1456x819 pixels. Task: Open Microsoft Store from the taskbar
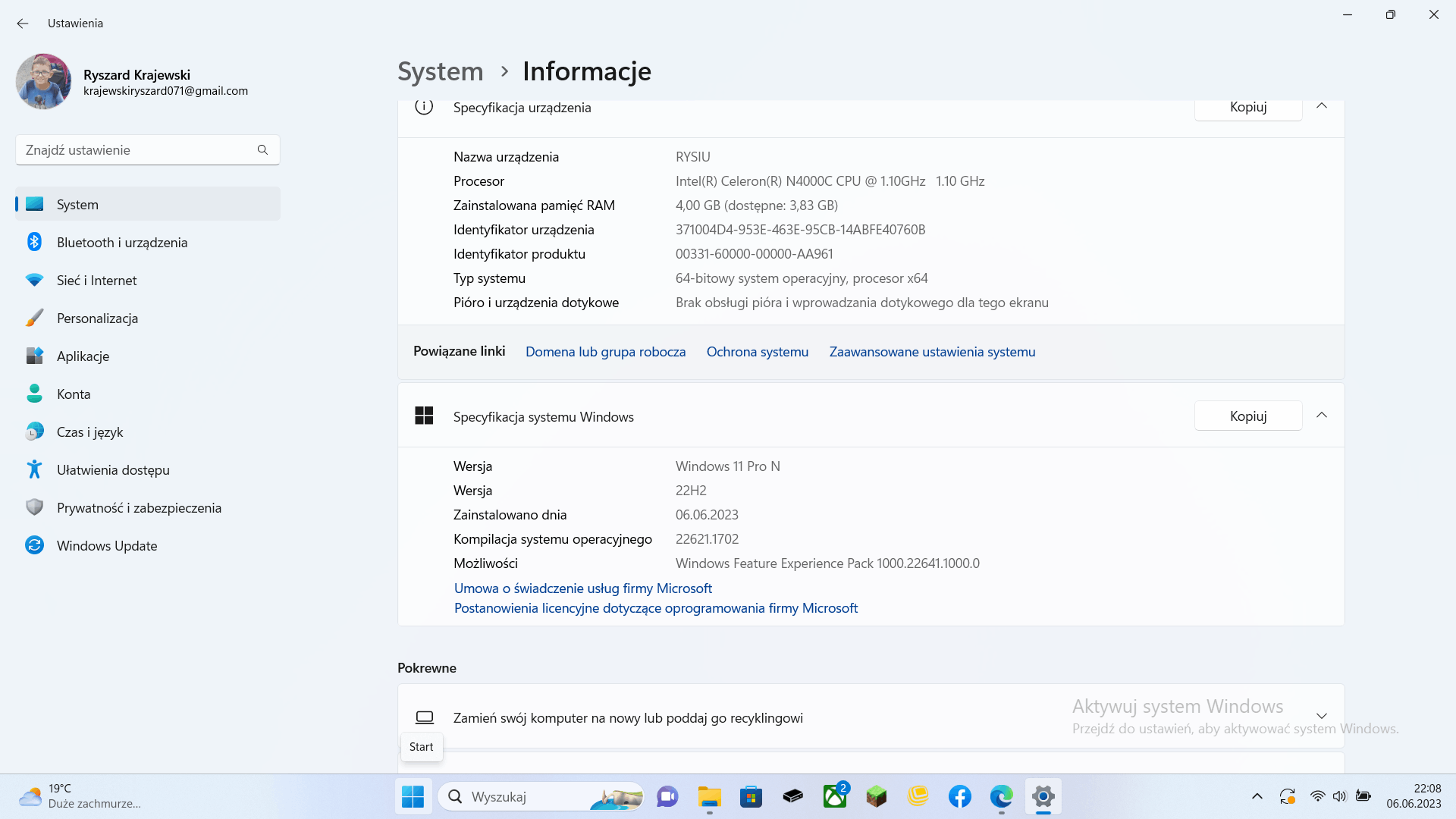751,796
